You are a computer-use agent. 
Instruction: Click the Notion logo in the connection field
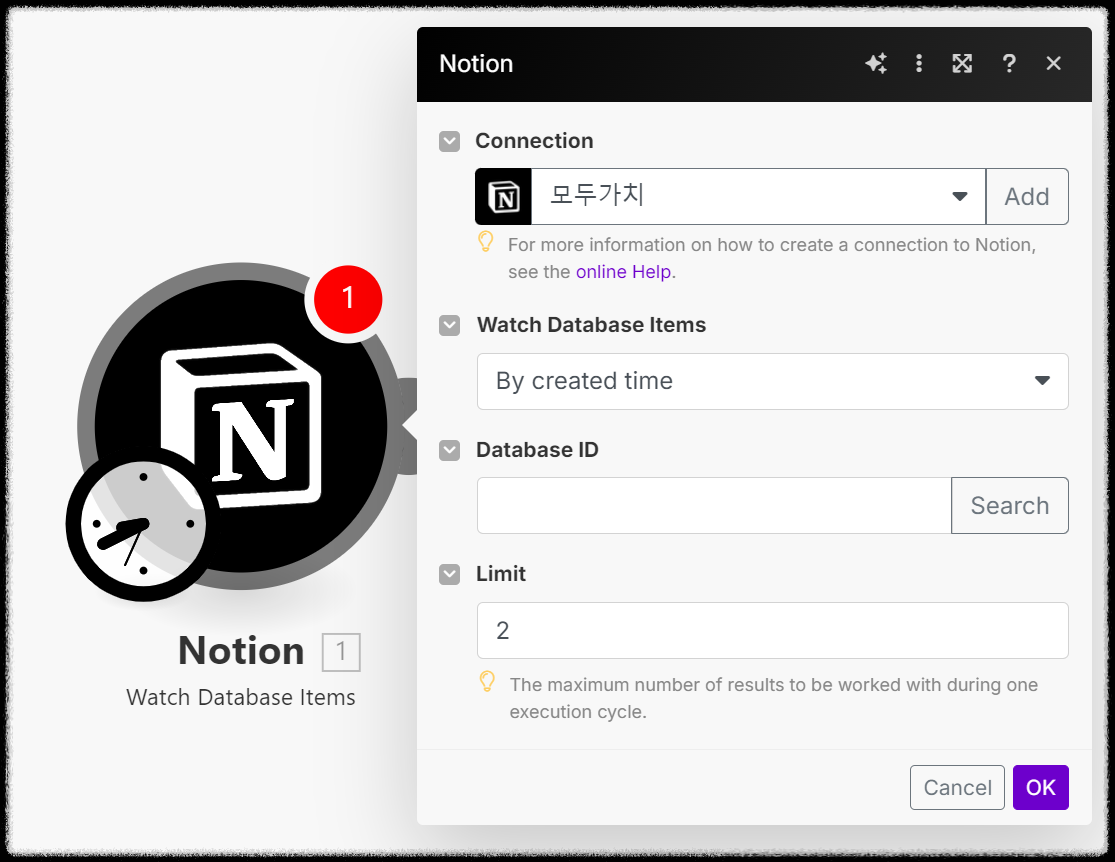click(503, 196)
